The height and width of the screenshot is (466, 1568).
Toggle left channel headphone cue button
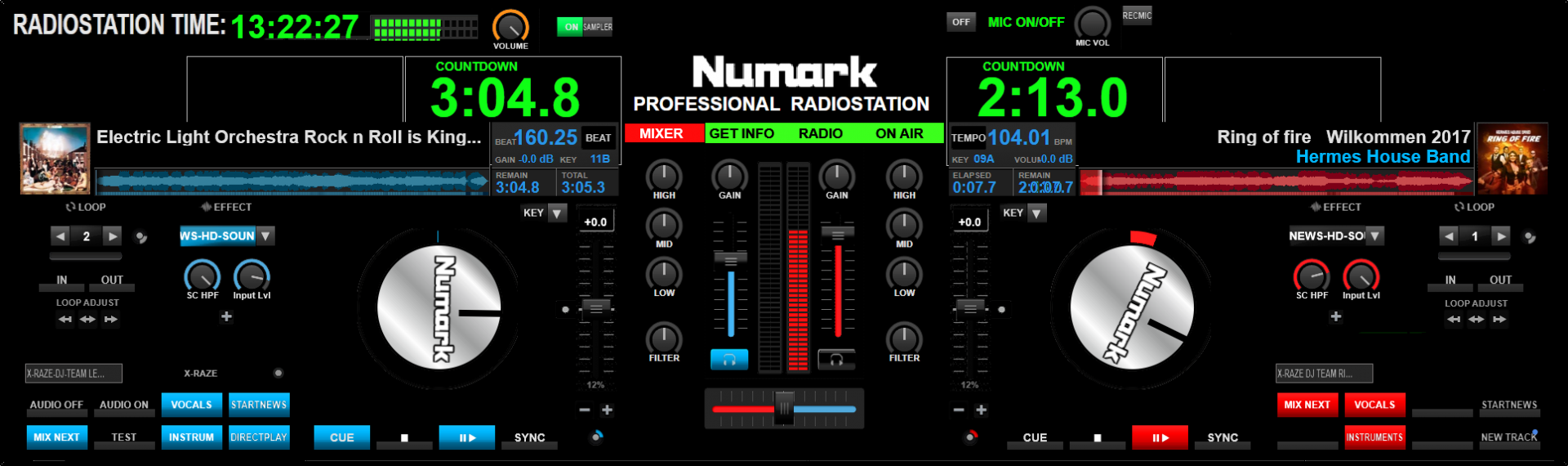(729, 359)
